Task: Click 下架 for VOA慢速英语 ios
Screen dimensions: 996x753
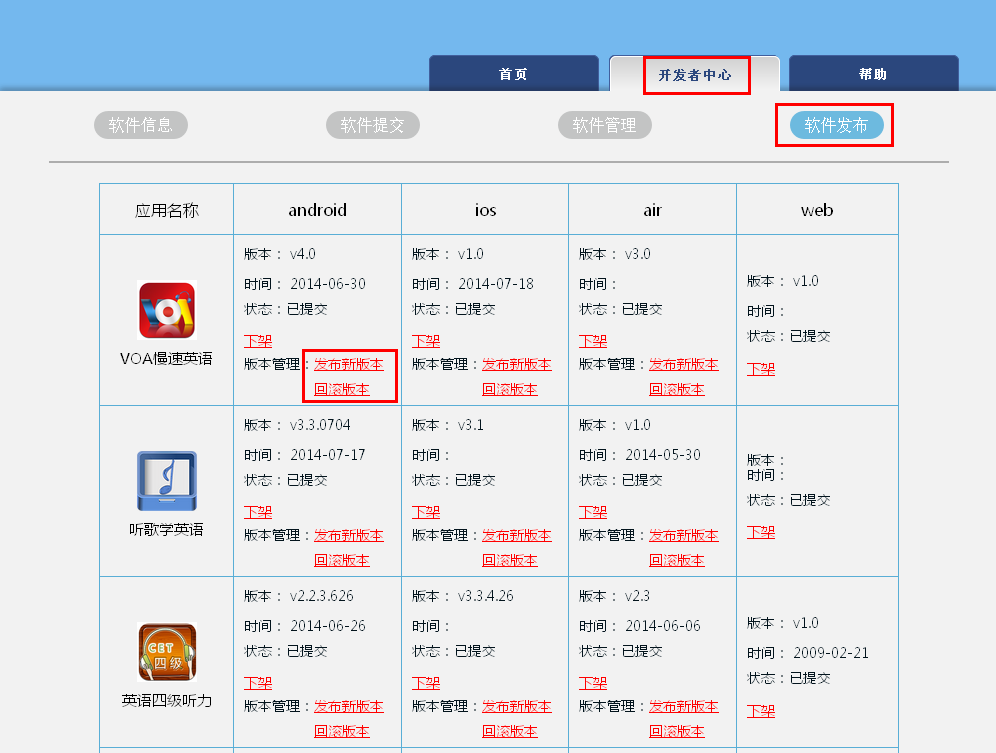Action: tap(426, 341)
